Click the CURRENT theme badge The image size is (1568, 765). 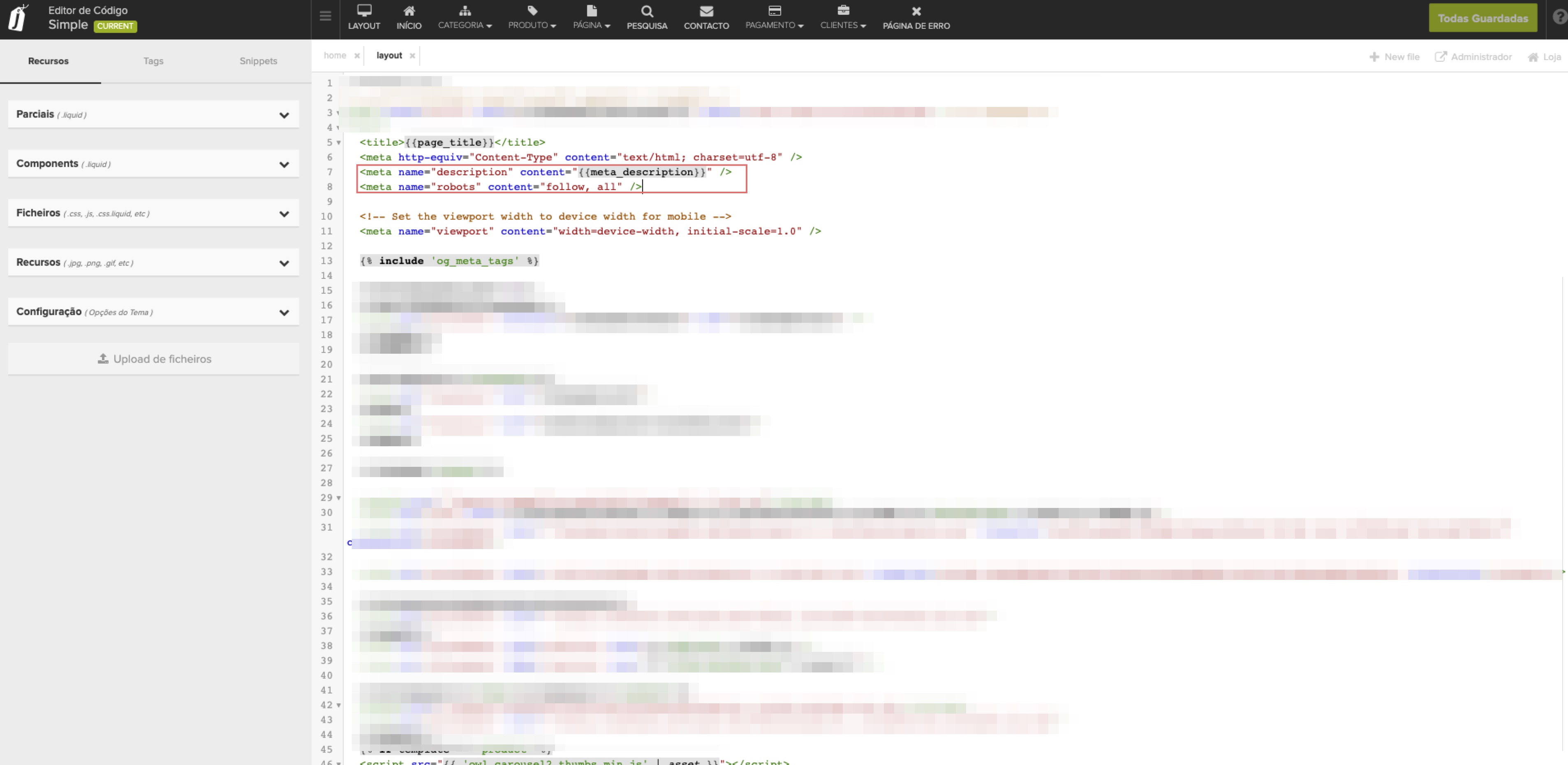(115, 26)
